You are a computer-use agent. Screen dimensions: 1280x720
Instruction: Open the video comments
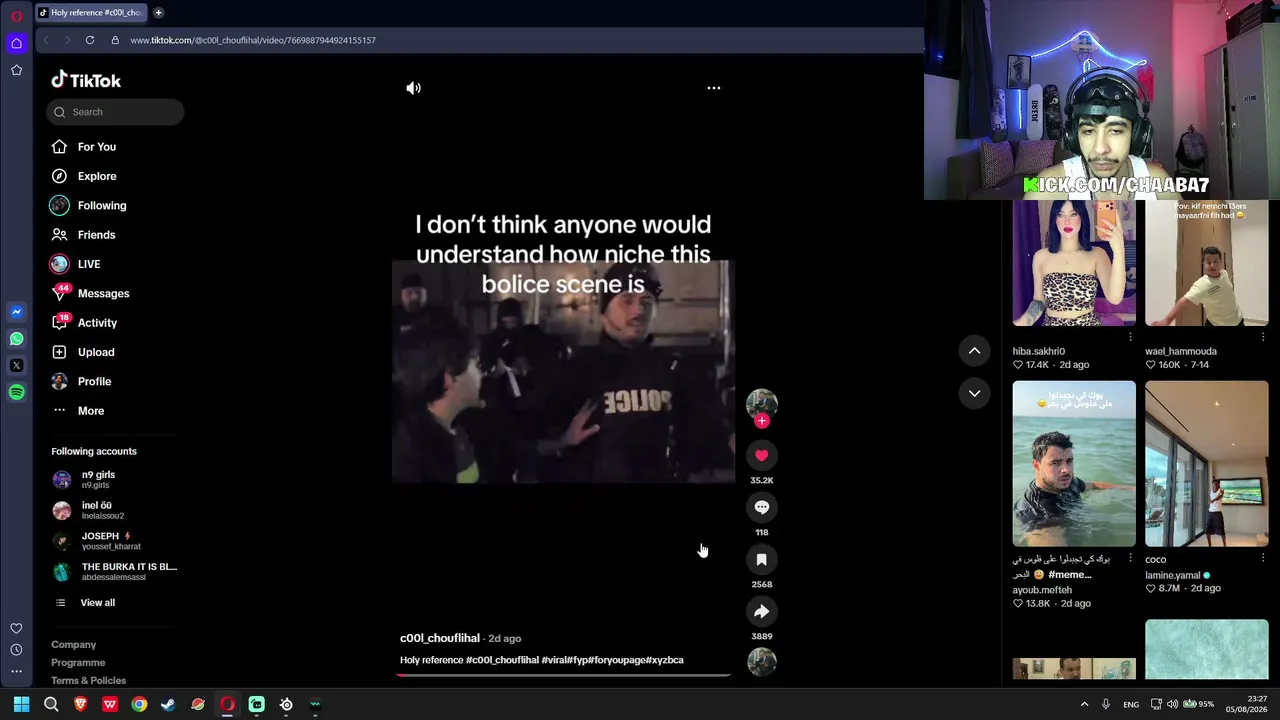[x=762, y=507]
